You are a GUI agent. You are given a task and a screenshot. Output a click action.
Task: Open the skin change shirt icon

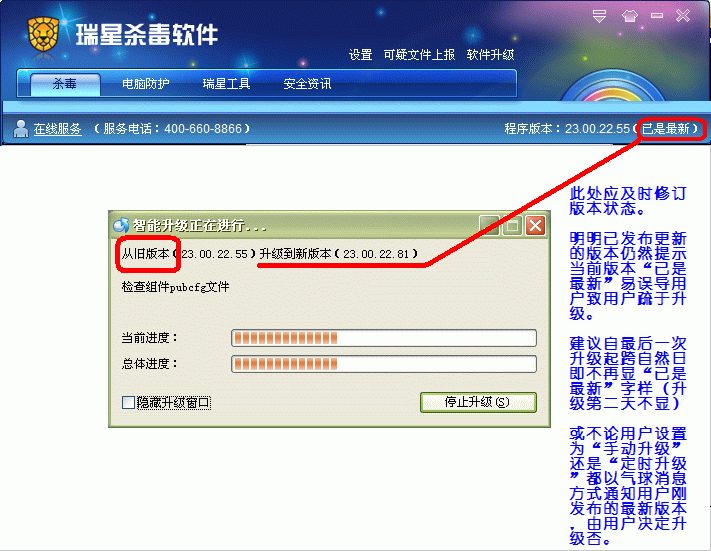coord(629,16)
